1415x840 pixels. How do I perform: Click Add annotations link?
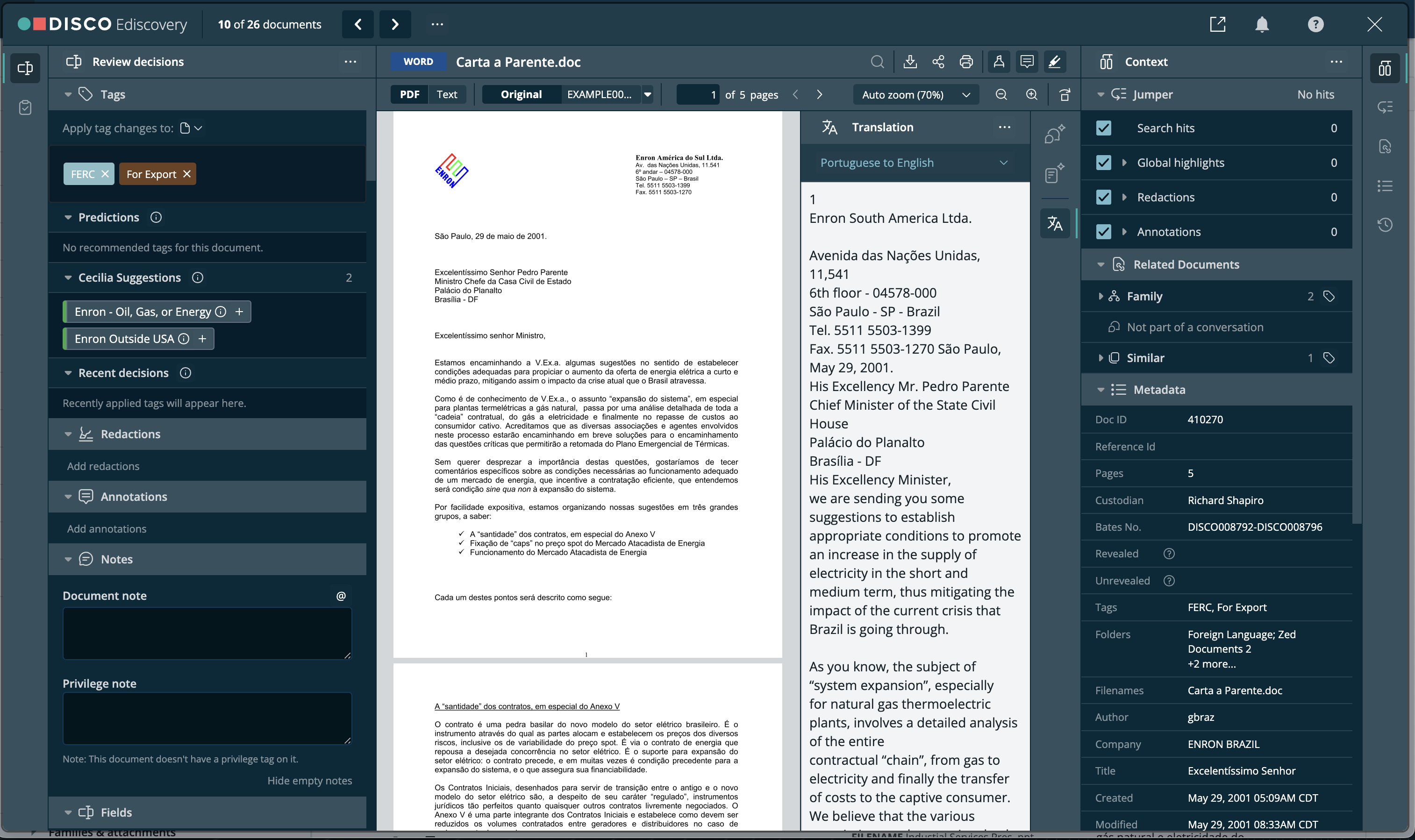pos(107,529)
